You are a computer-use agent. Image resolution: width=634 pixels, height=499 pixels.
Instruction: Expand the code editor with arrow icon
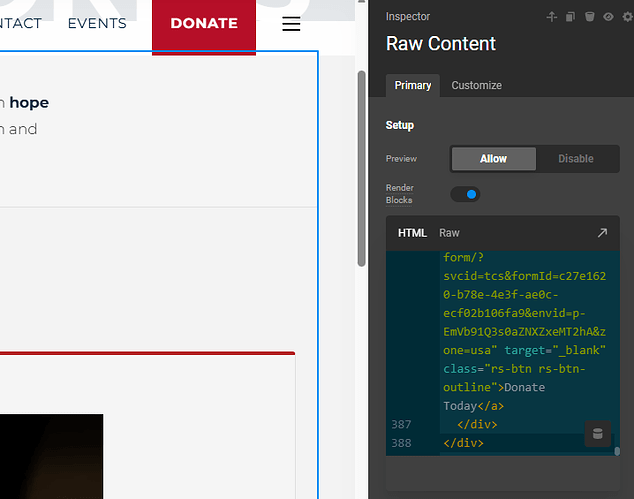[602, 233]
